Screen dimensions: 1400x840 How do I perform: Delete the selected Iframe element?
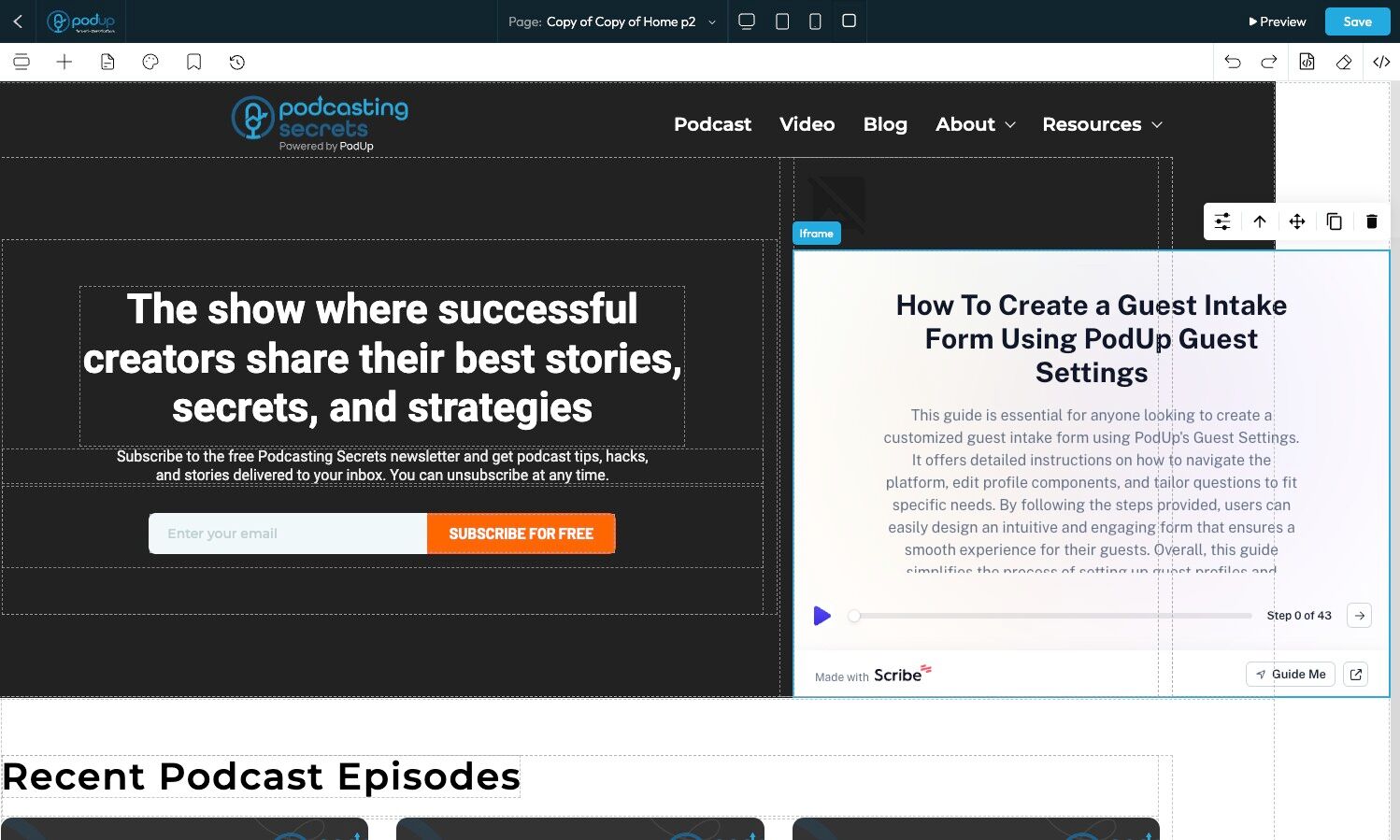1372,221
